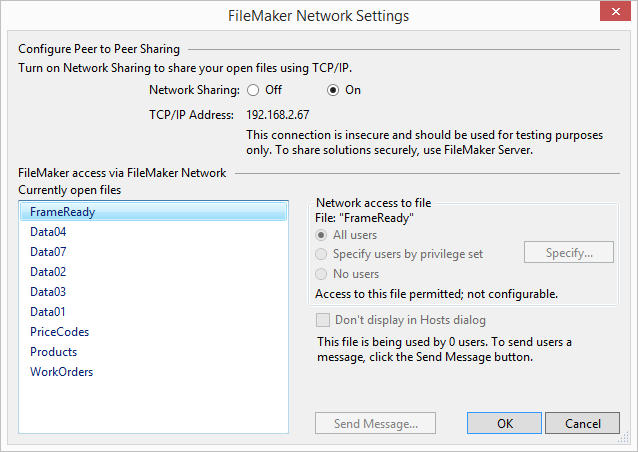The image size is (638, 452).
Task: Confirm settings with OK button
Action: [x=505, y=424]
